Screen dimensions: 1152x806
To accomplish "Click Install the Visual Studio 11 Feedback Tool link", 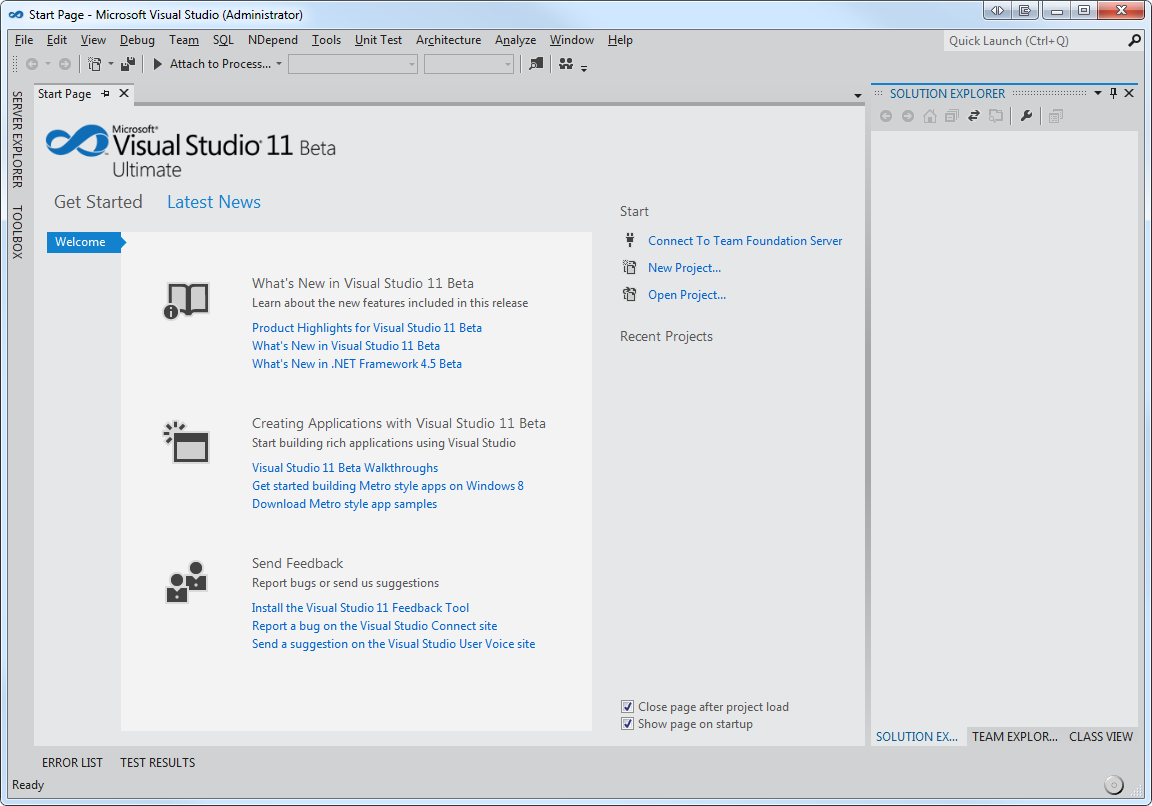I will pyautogui.click(x=360, y=608).
